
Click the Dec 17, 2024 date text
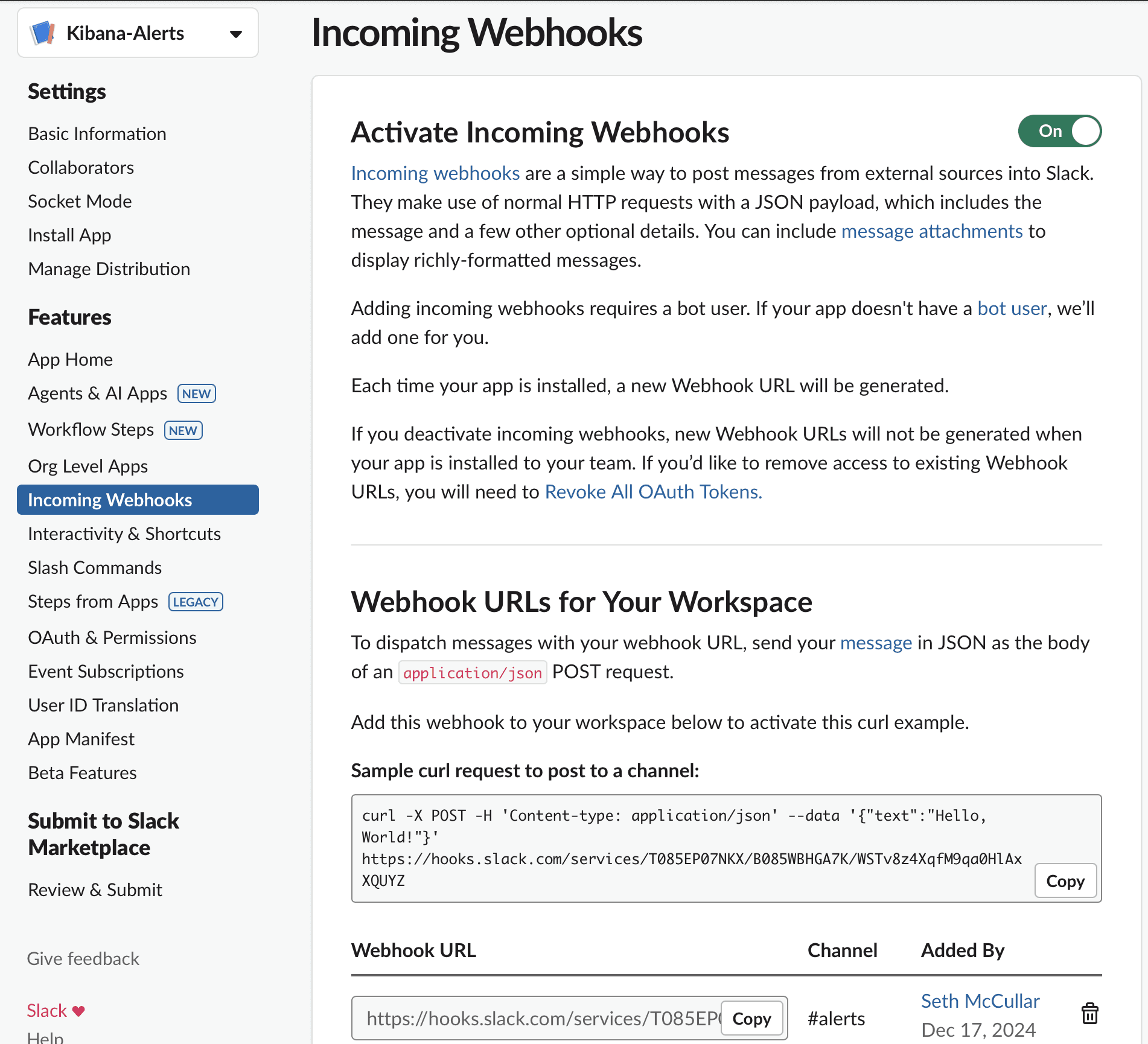[978, 1030]
